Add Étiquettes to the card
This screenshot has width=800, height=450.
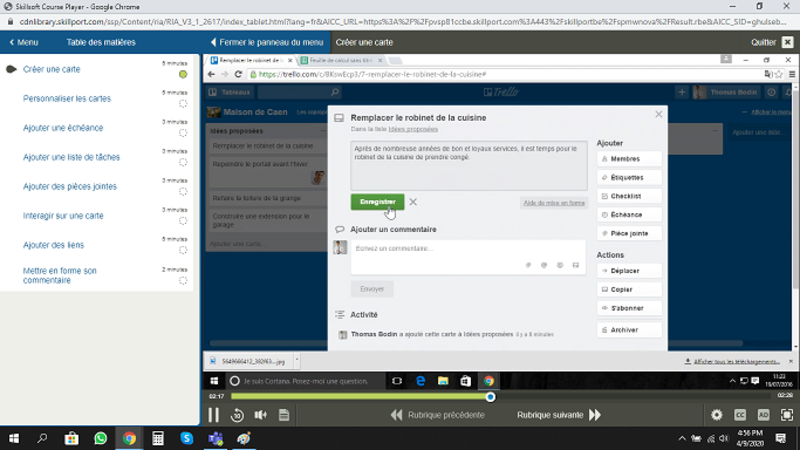pyautogui.click(x=629, y=178)
